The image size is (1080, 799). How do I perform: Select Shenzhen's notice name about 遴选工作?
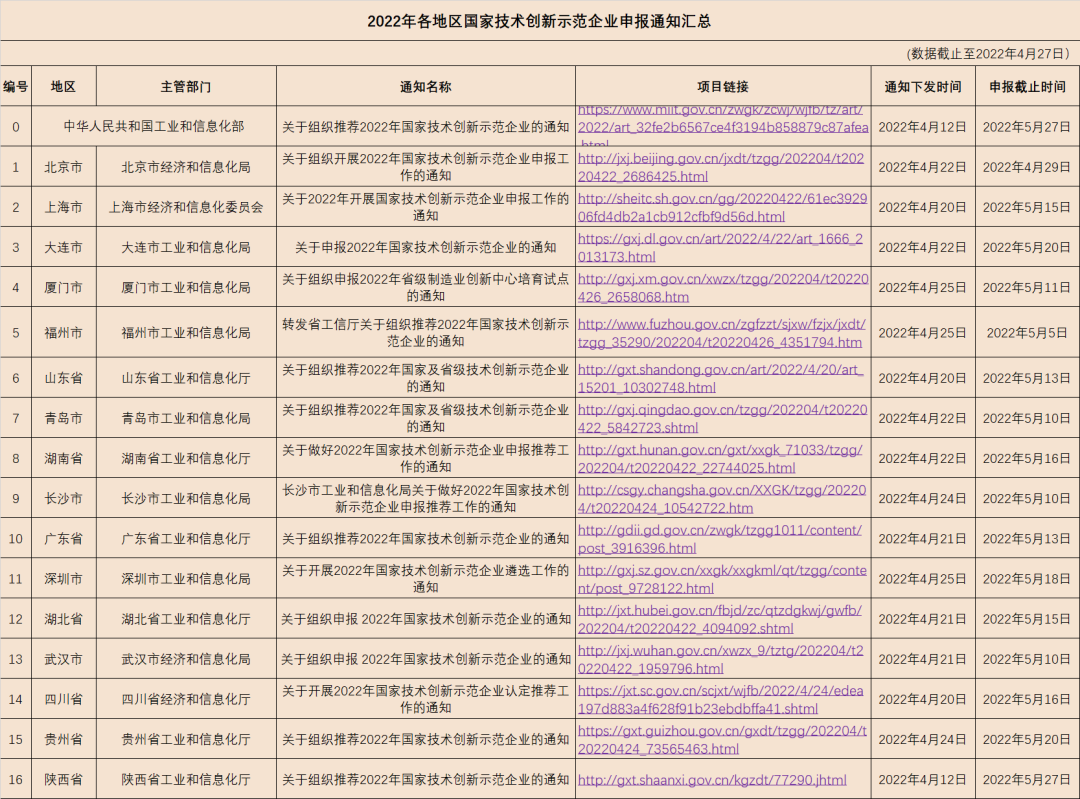pos(426,579)
